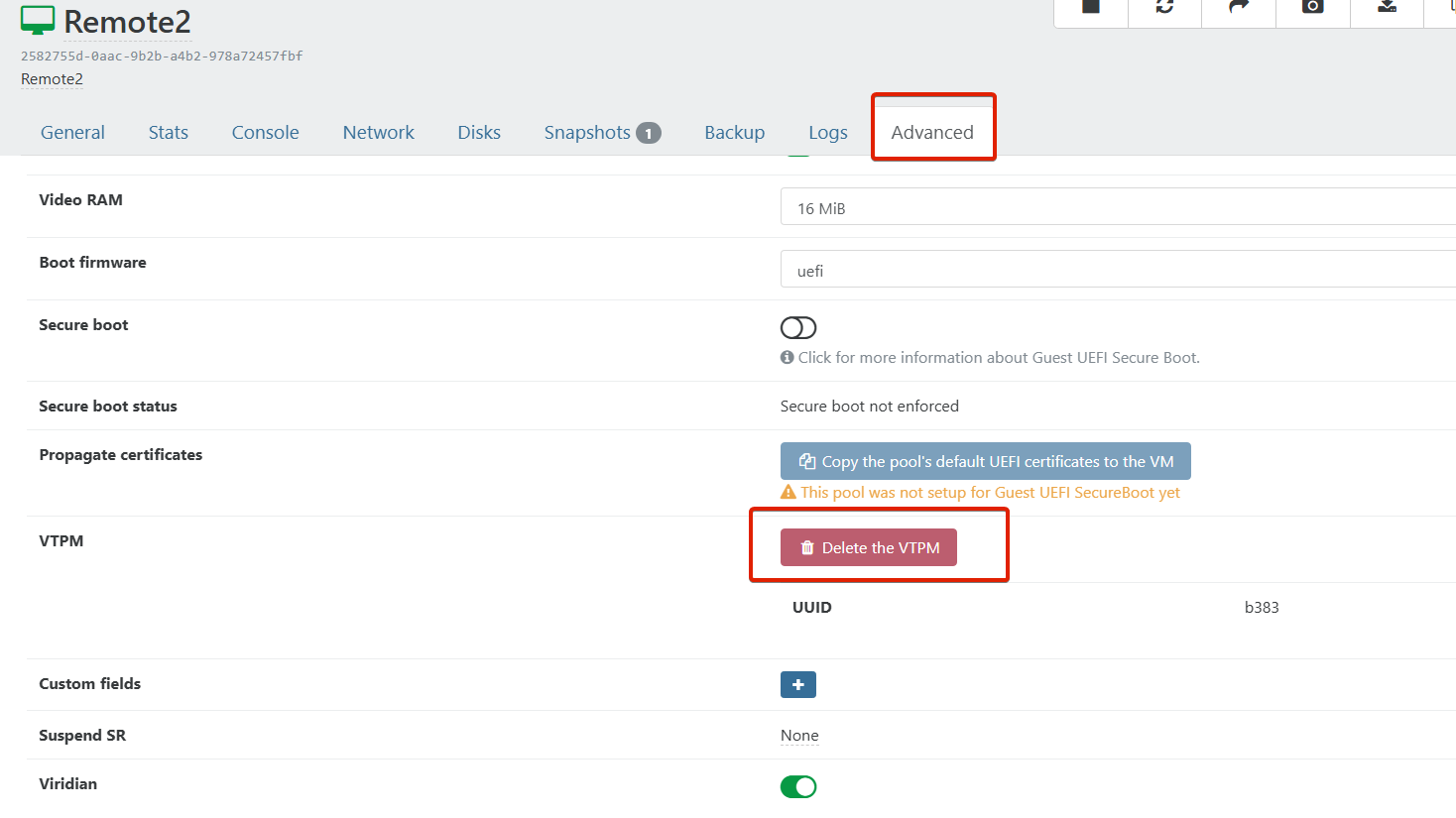Viewport: 1456px width, 818px height.
Task: Take a snapshot using the camera icon
Action: [1312, 7]
